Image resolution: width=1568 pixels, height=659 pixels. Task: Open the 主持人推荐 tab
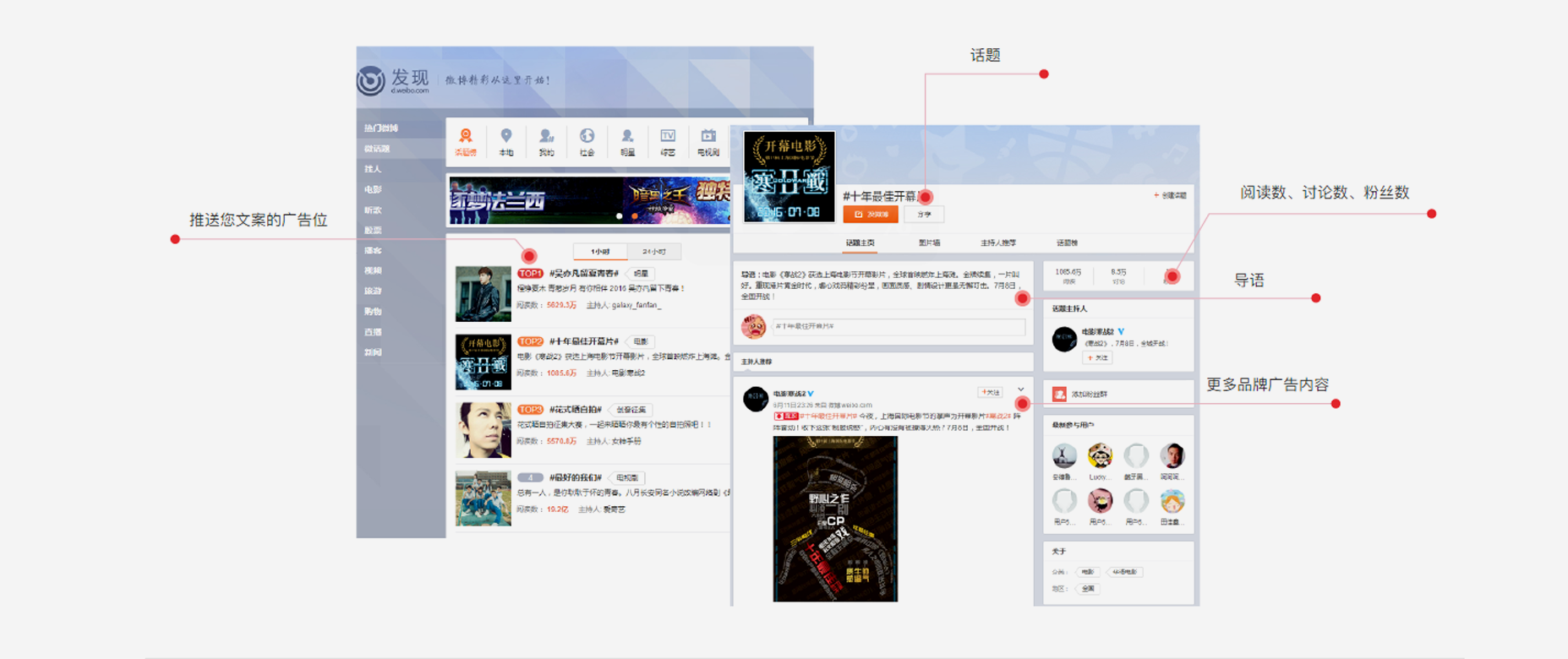998,243
